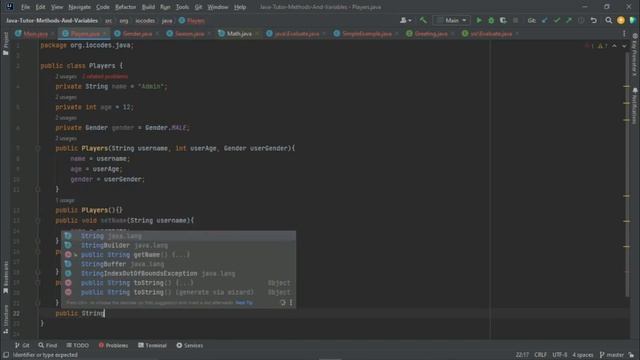Open Search Everywhere magnifier icon
This screenshot has width=640, height=360.
point(609,20)
